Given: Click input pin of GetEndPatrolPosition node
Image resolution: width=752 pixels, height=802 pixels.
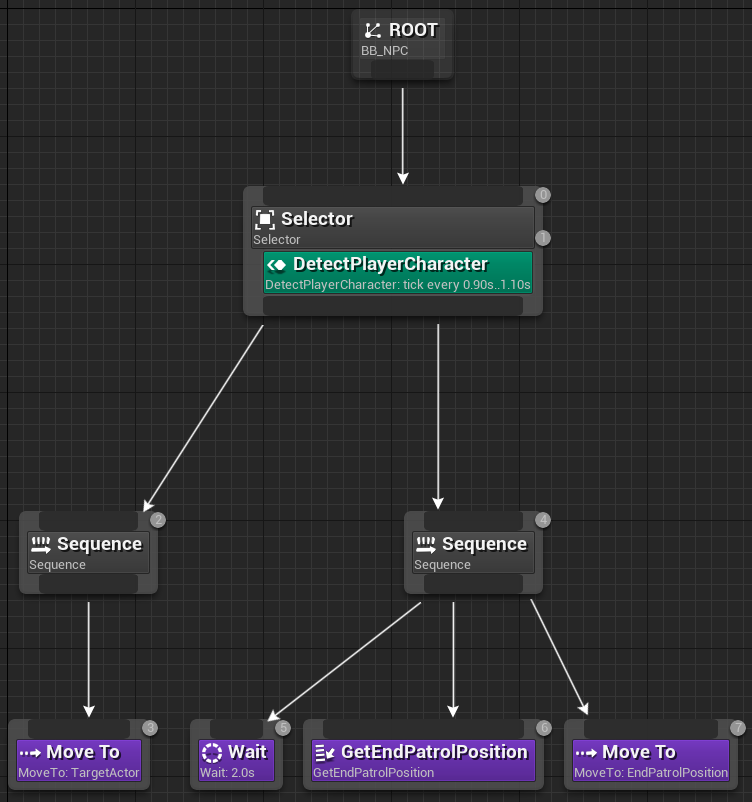Looking at the screenshot, I should 424,729.
